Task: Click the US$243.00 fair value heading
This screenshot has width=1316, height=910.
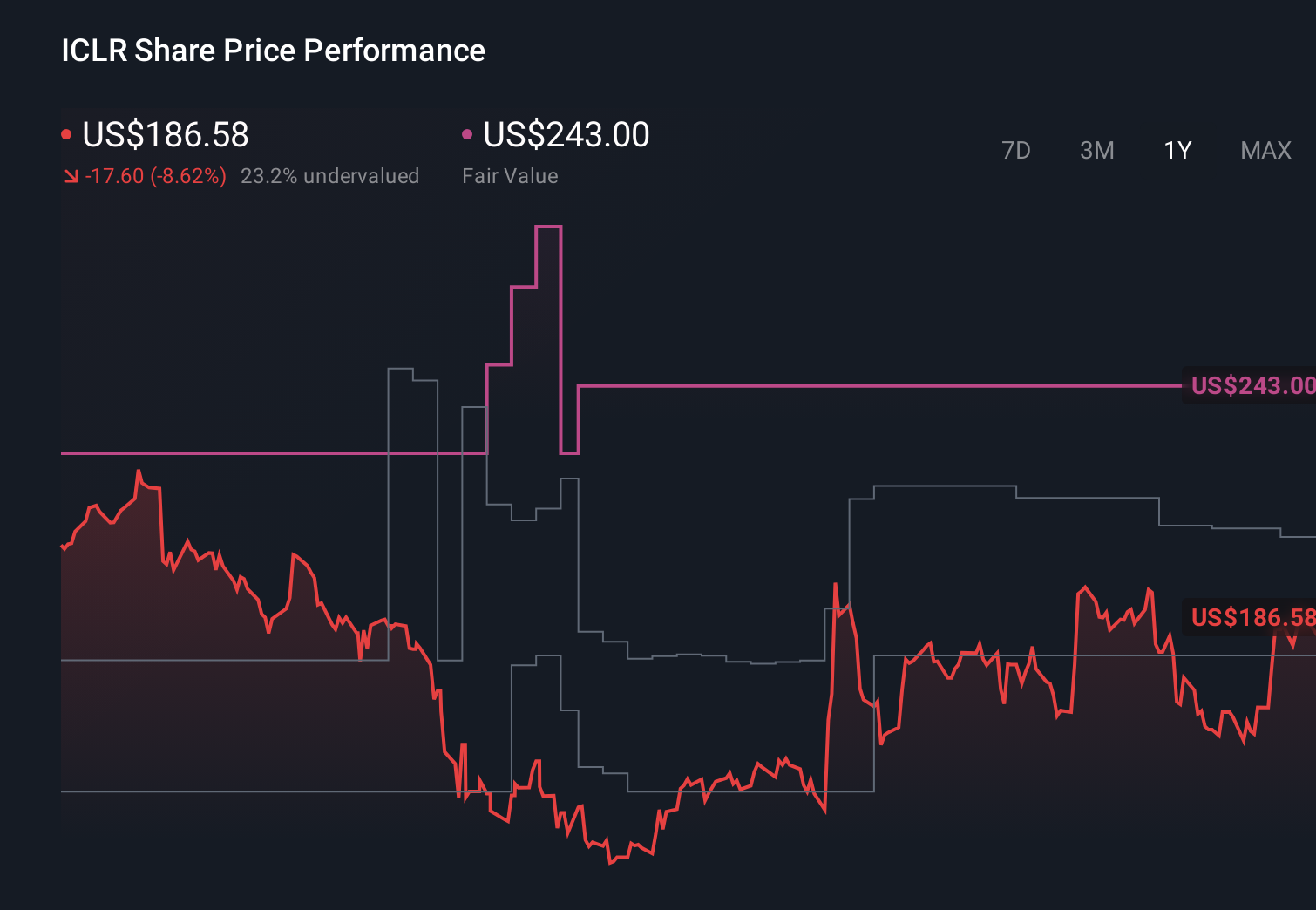Action: pos(566,134)
